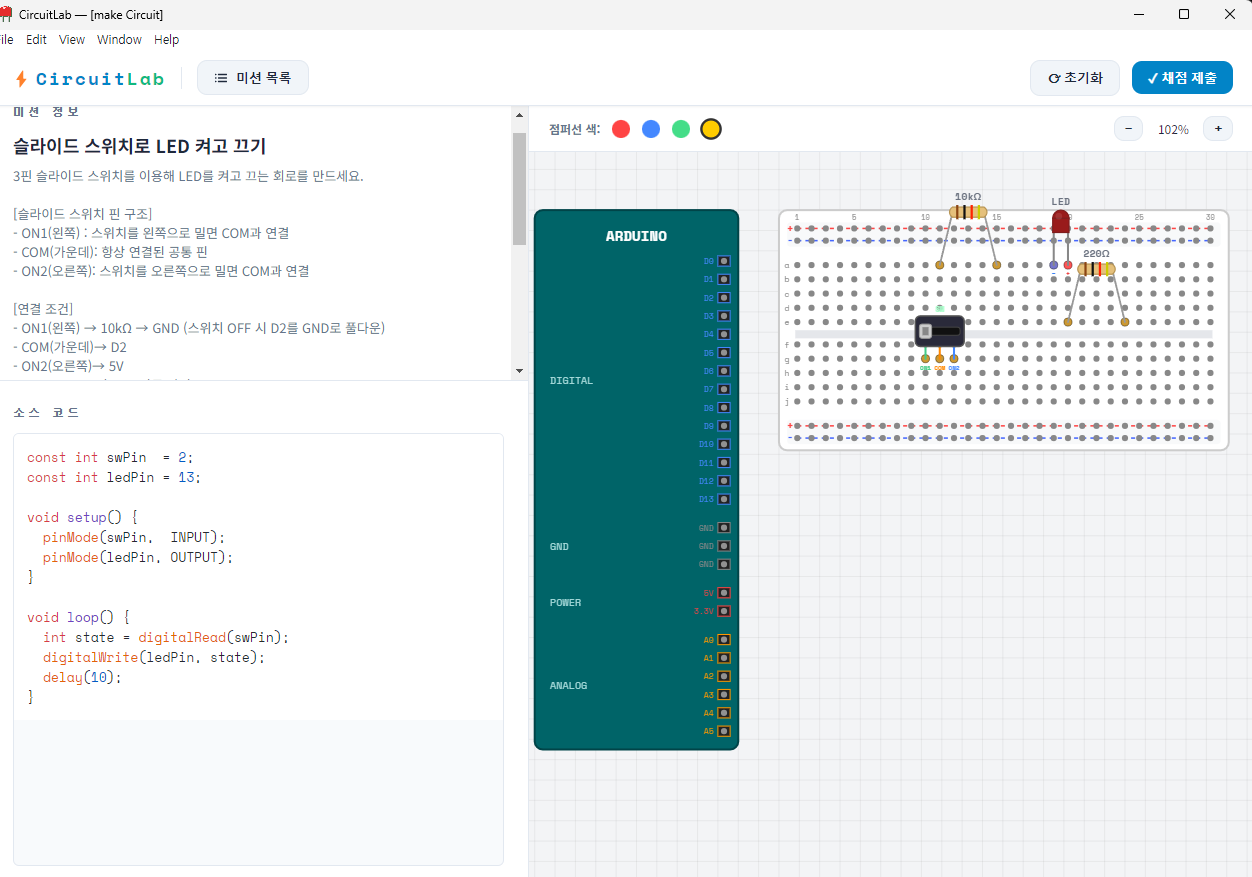Click the Arduino D3 pin socket
The width and height of the screenshot is (1252, 877).
[x=724, y=316]
